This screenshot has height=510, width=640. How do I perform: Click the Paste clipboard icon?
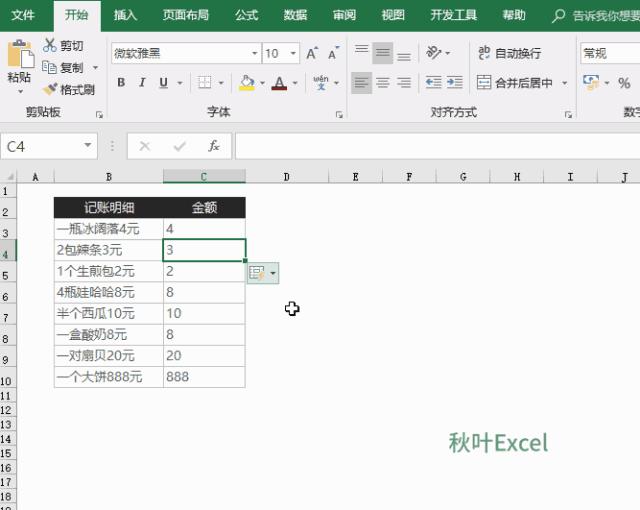coord(20,54)
